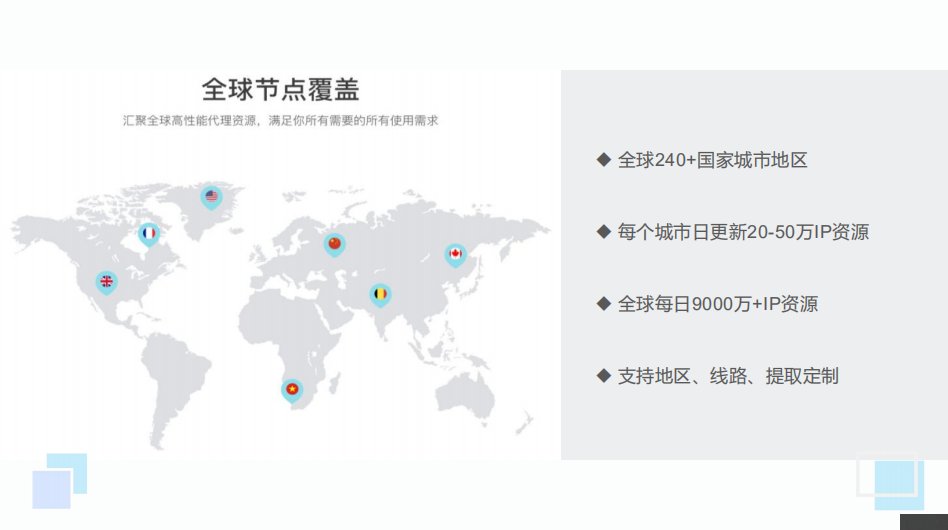Screen dimensions: 948x530
Task: Click the United Kingdom flag map pin
Action: 106,282
